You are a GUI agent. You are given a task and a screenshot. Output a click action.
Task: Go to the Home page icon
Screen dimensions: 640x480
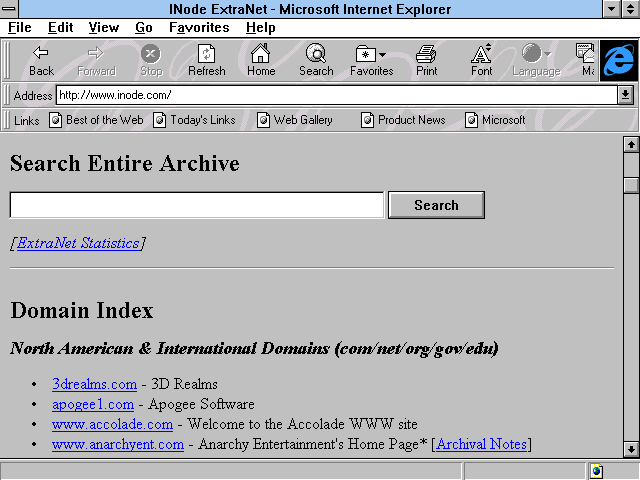[261, 53]
